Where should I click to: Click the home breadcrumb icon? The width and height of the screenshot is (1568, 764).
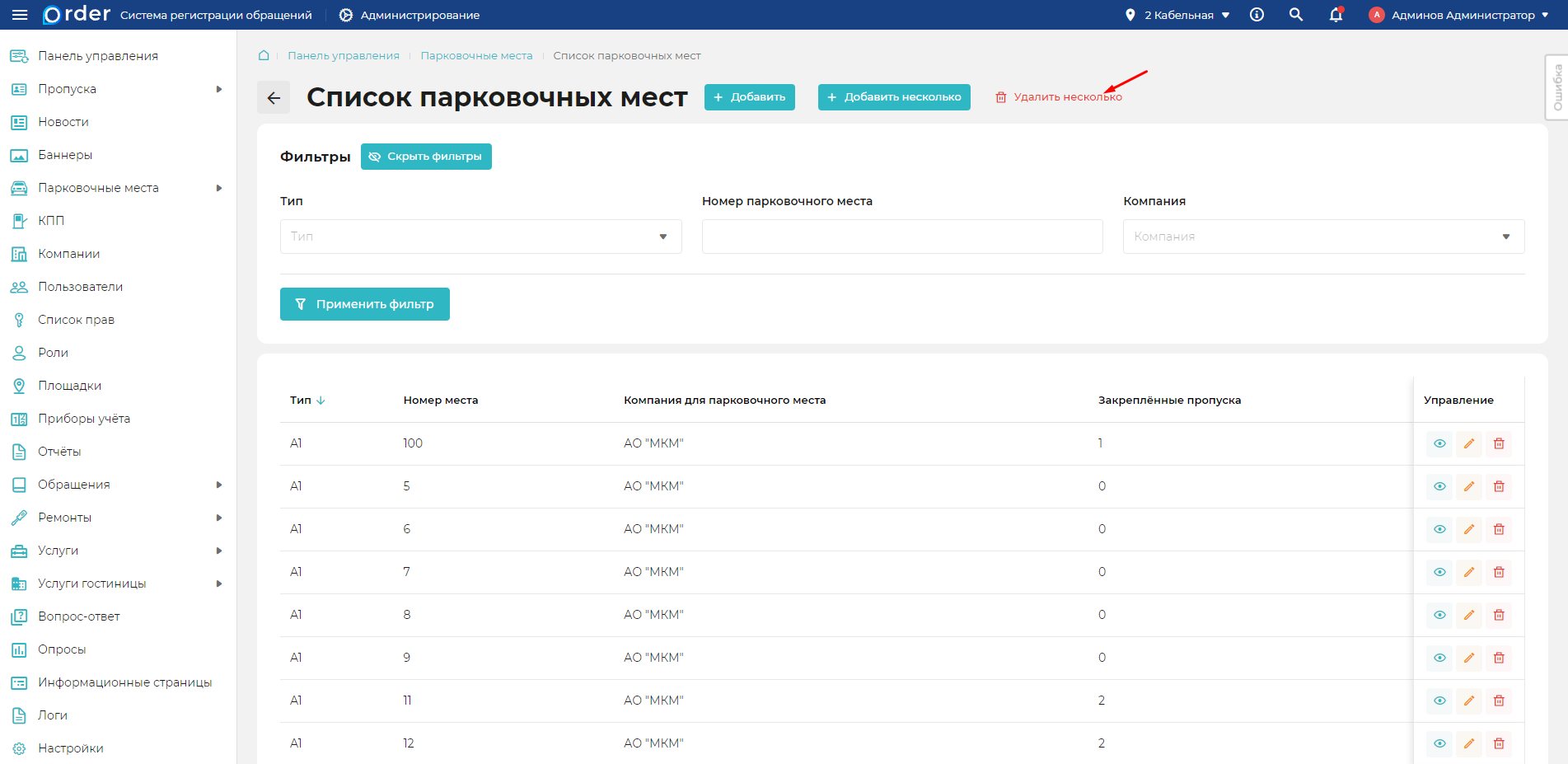coord(264,55)
